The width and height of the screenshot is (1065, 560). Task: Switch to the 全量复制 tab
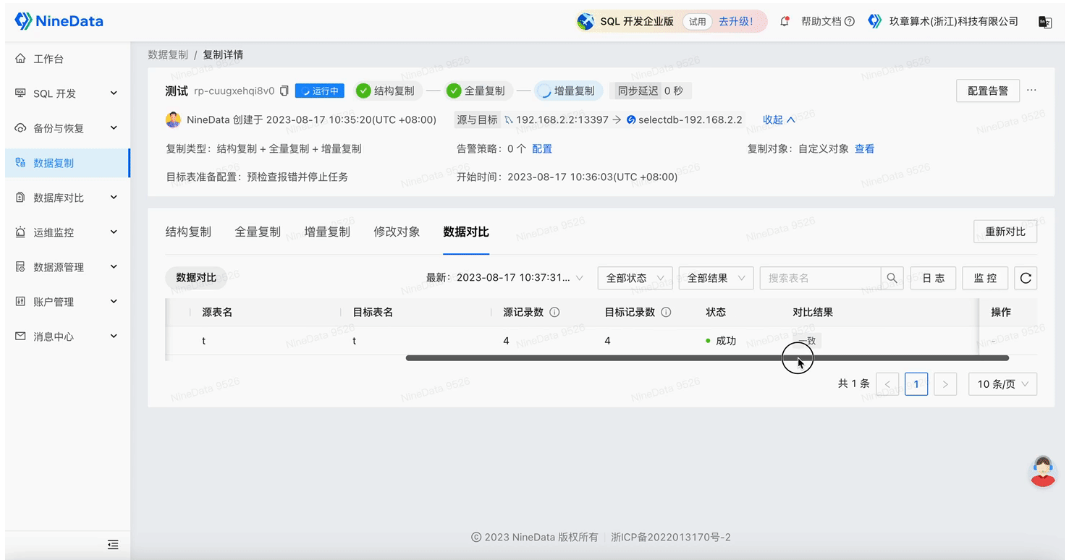[x=257, y=232]
